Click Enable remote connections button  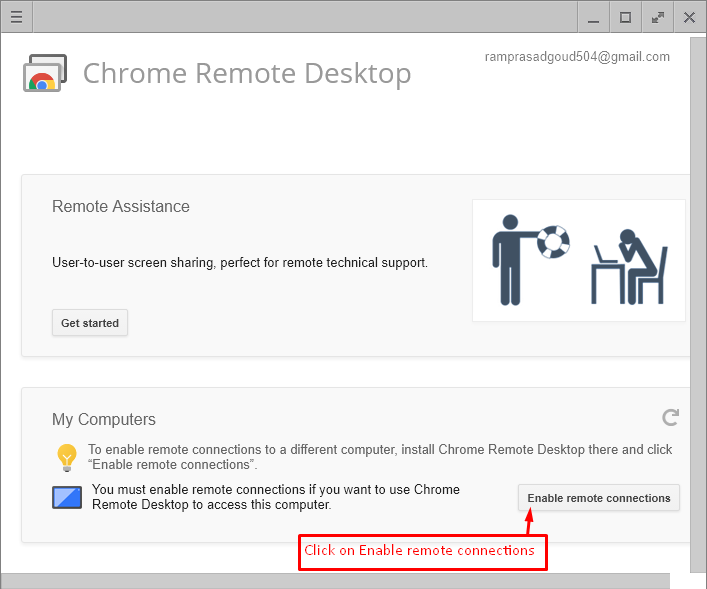pyautogui.click(x=599, y=498)
